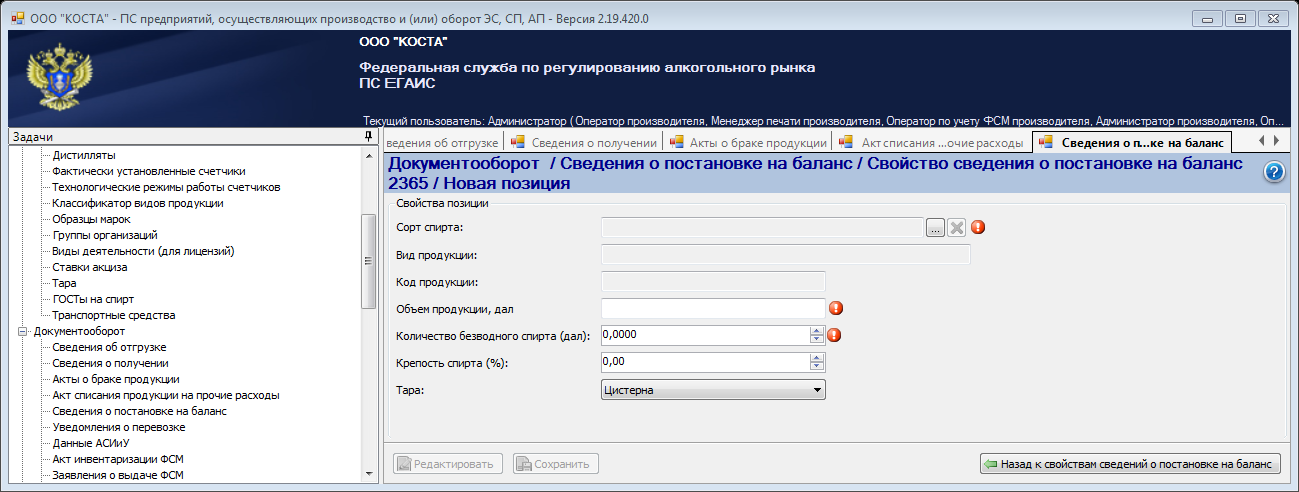Click the error indicator next to Сорт спирта
1299x492 pixels.
978,227
